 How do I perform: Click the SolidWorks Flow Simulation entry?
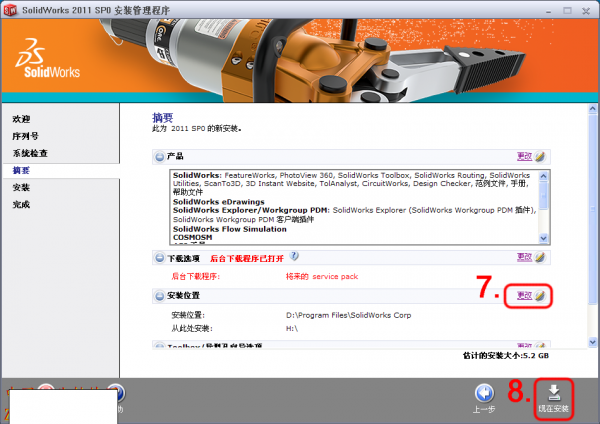pyautogui.click(x=230, y=229)
